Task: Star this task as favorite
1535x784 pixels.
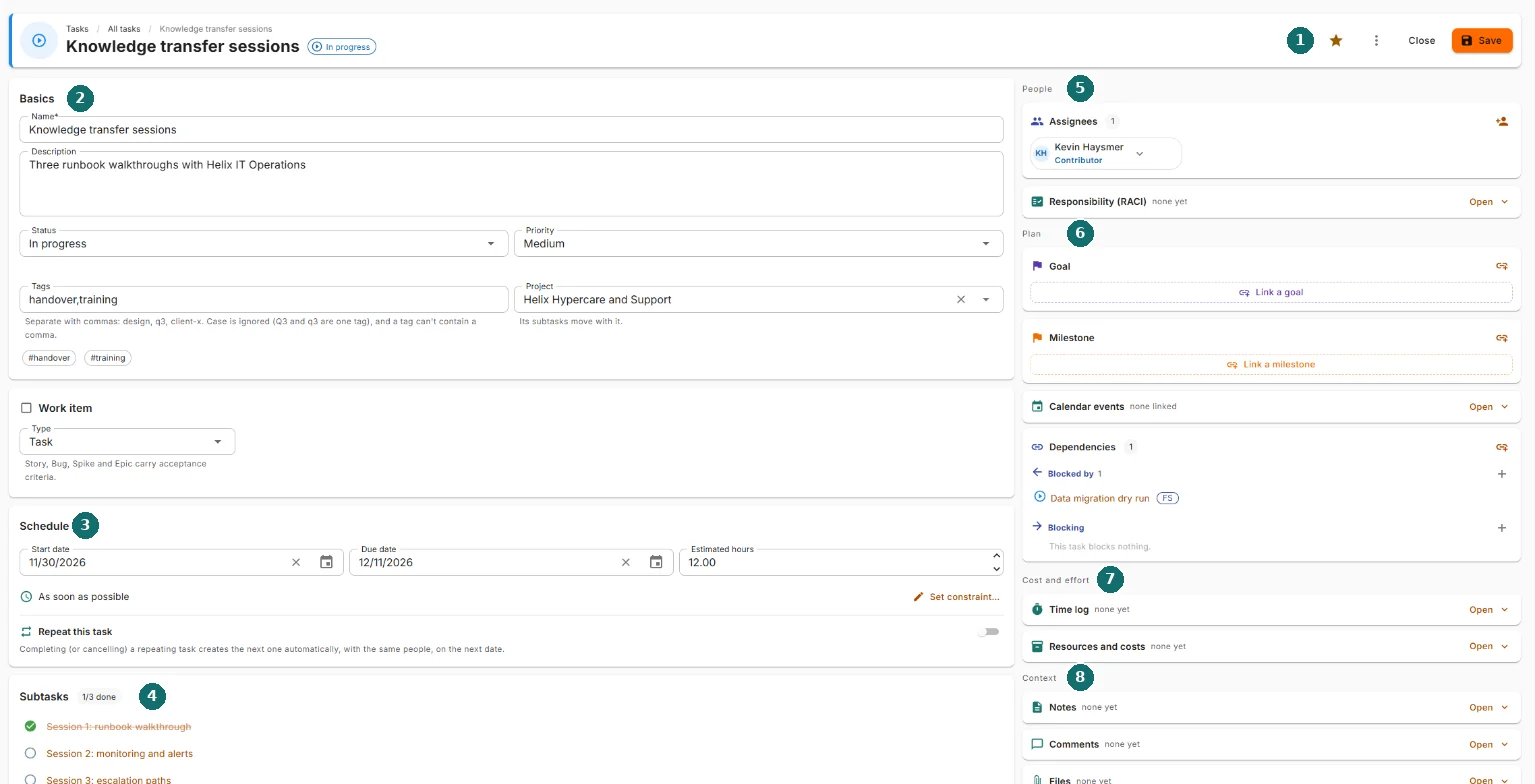Action: pos(1336,41)
